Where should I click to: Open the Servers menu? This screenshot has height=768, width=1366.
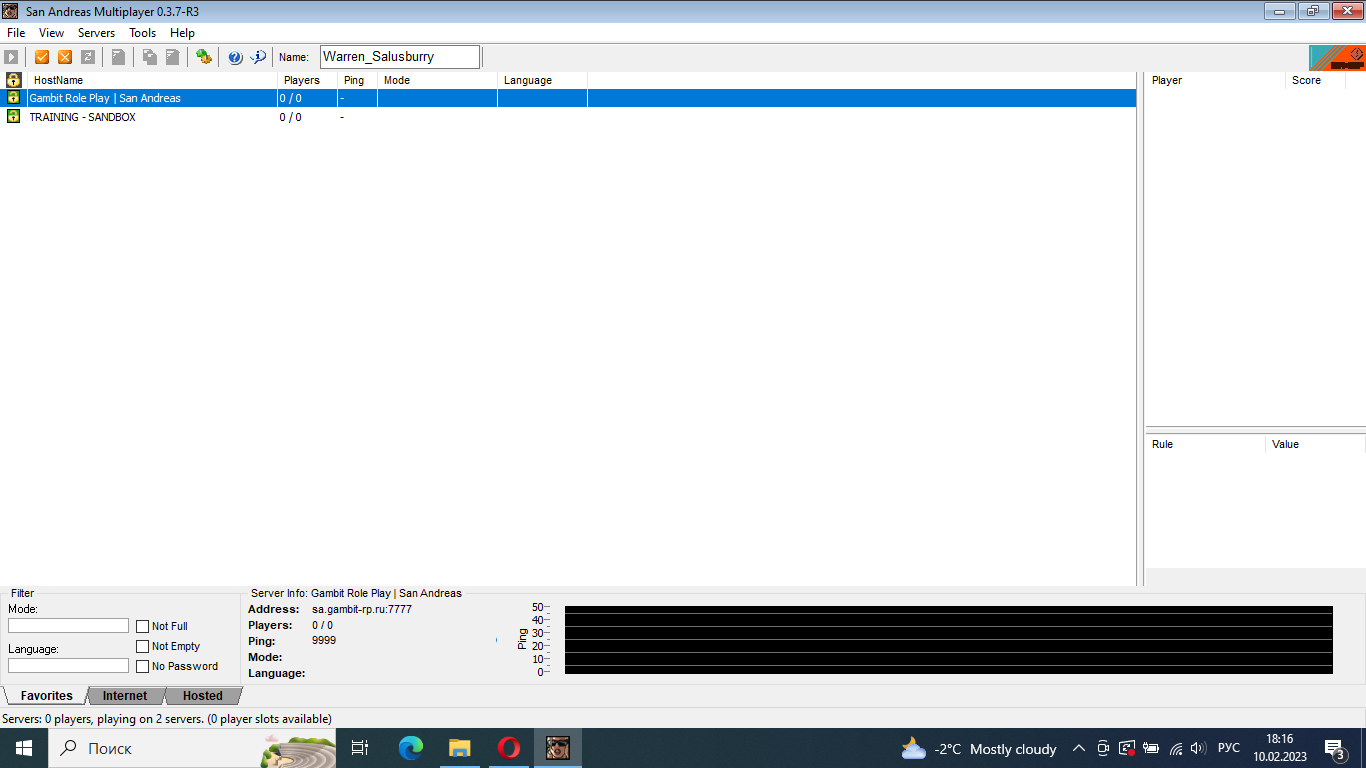pyautogui.click(x=96, y=33)
